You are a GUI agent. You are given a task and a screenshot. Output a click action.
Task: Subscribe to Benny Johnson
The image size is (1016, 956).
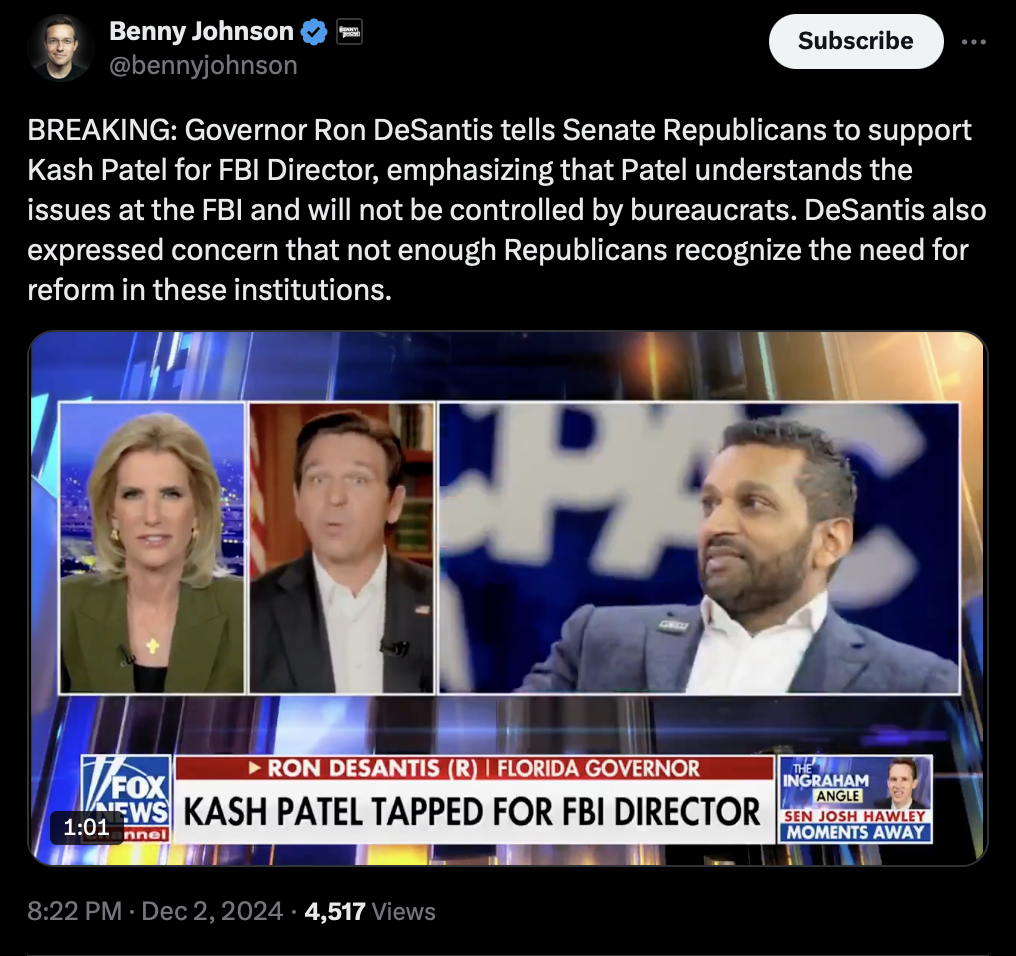[x=855, y=41]
